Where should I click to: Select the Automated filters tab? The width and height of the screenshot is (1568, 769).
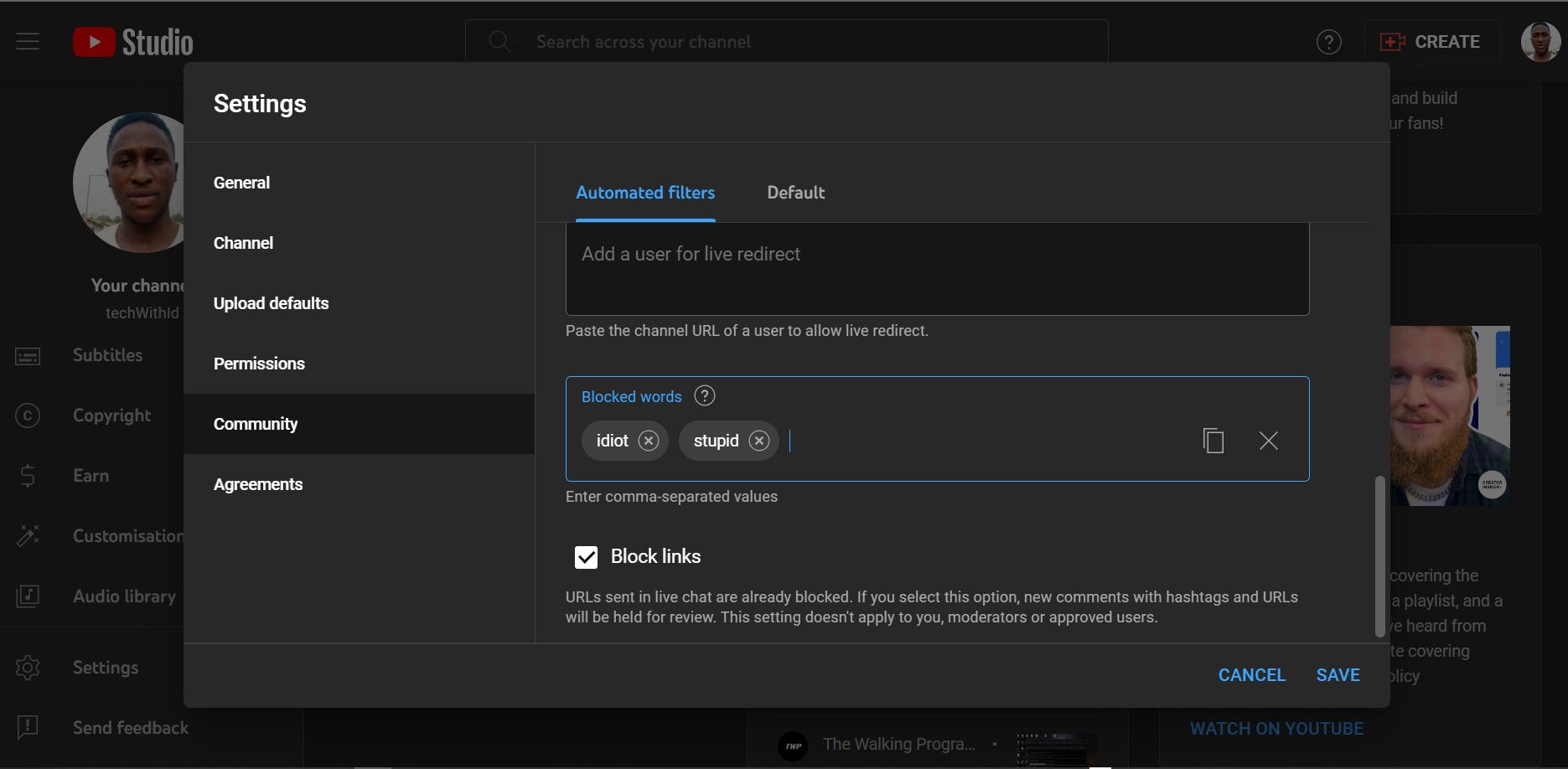click(645, 193)
